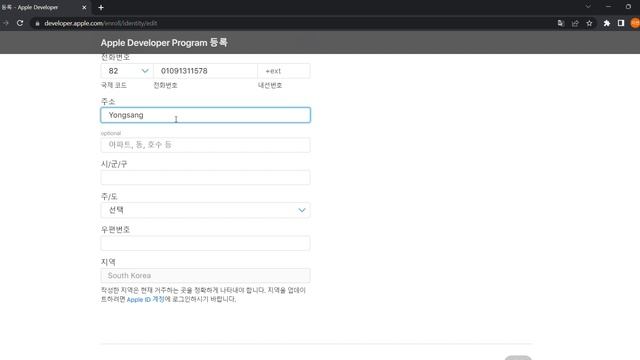
Task: Focus the +ext extension field
Action: [284, 71]
